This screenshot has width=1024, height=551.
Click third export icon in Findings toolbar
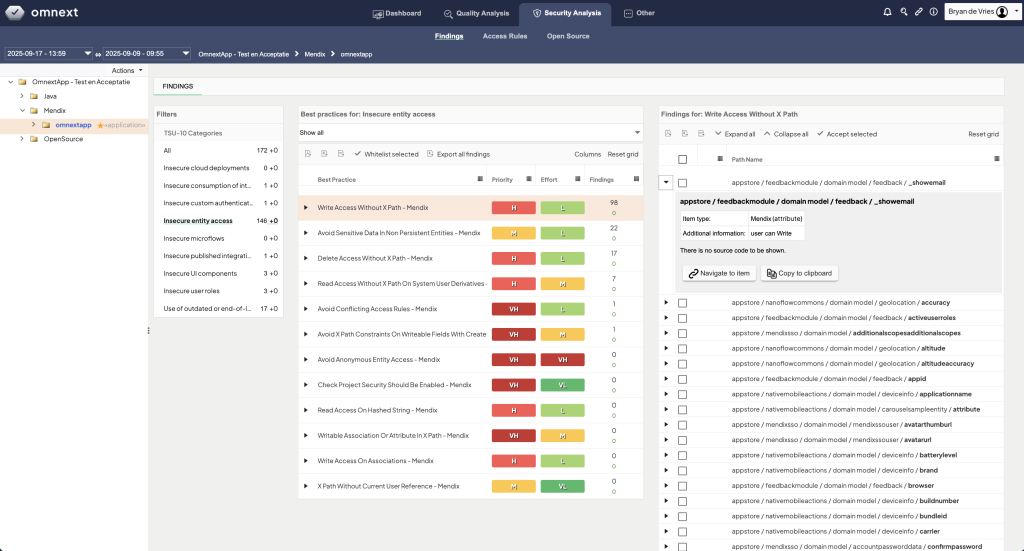point(701,134)
